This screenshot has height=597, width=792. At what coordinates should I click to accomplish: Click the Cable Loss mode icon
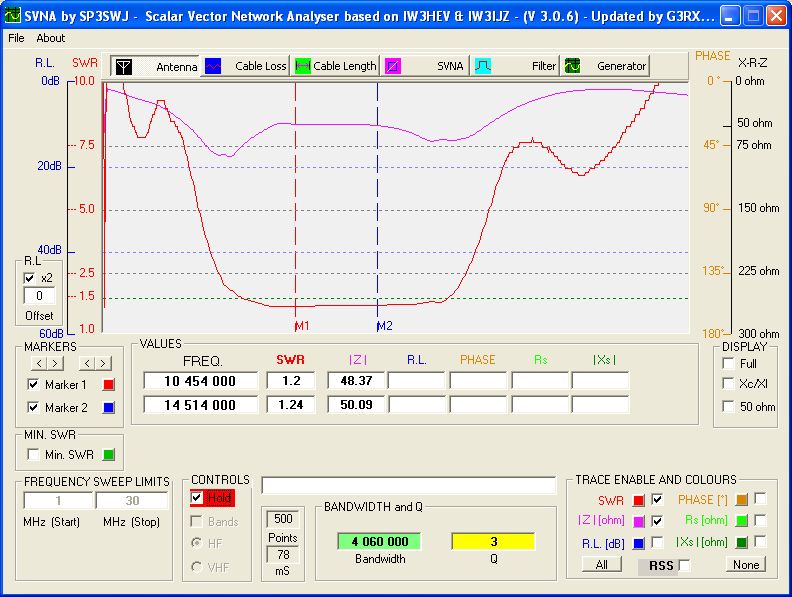(213, 66)
